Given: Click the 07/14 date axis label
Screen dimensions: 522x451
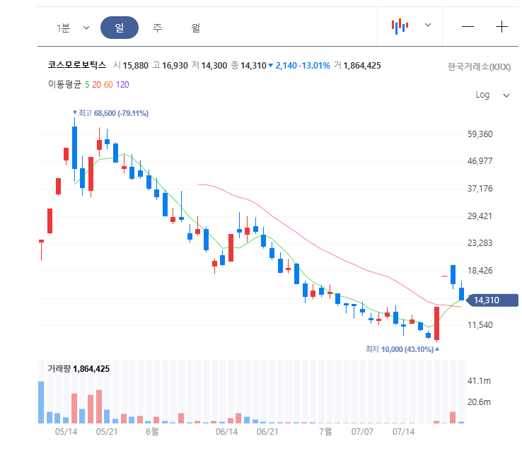Looking at the screenshot, I should 403,432.
